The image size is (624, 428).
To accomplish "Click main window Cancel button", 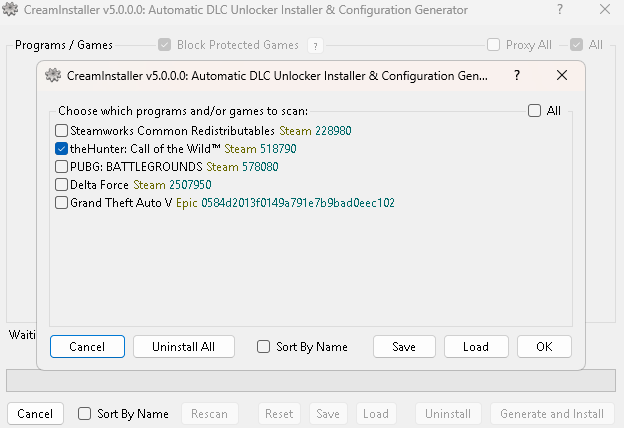I will point(35,414).
